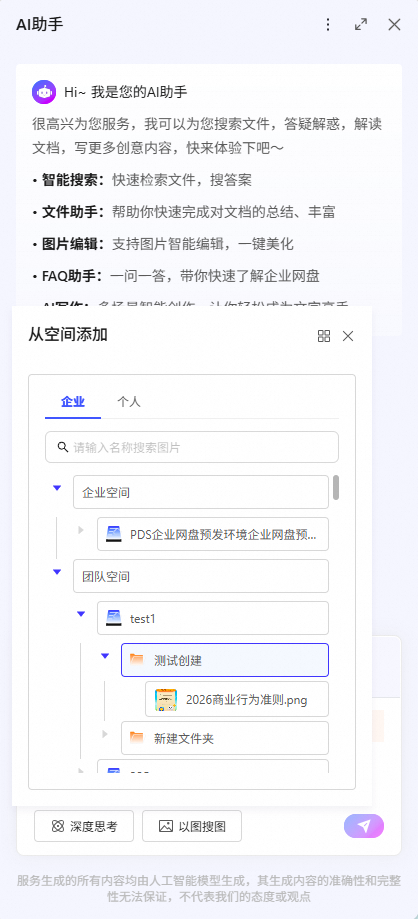
Task: Click the folder icon of 测试创建
Action: [x=137, y=660]
